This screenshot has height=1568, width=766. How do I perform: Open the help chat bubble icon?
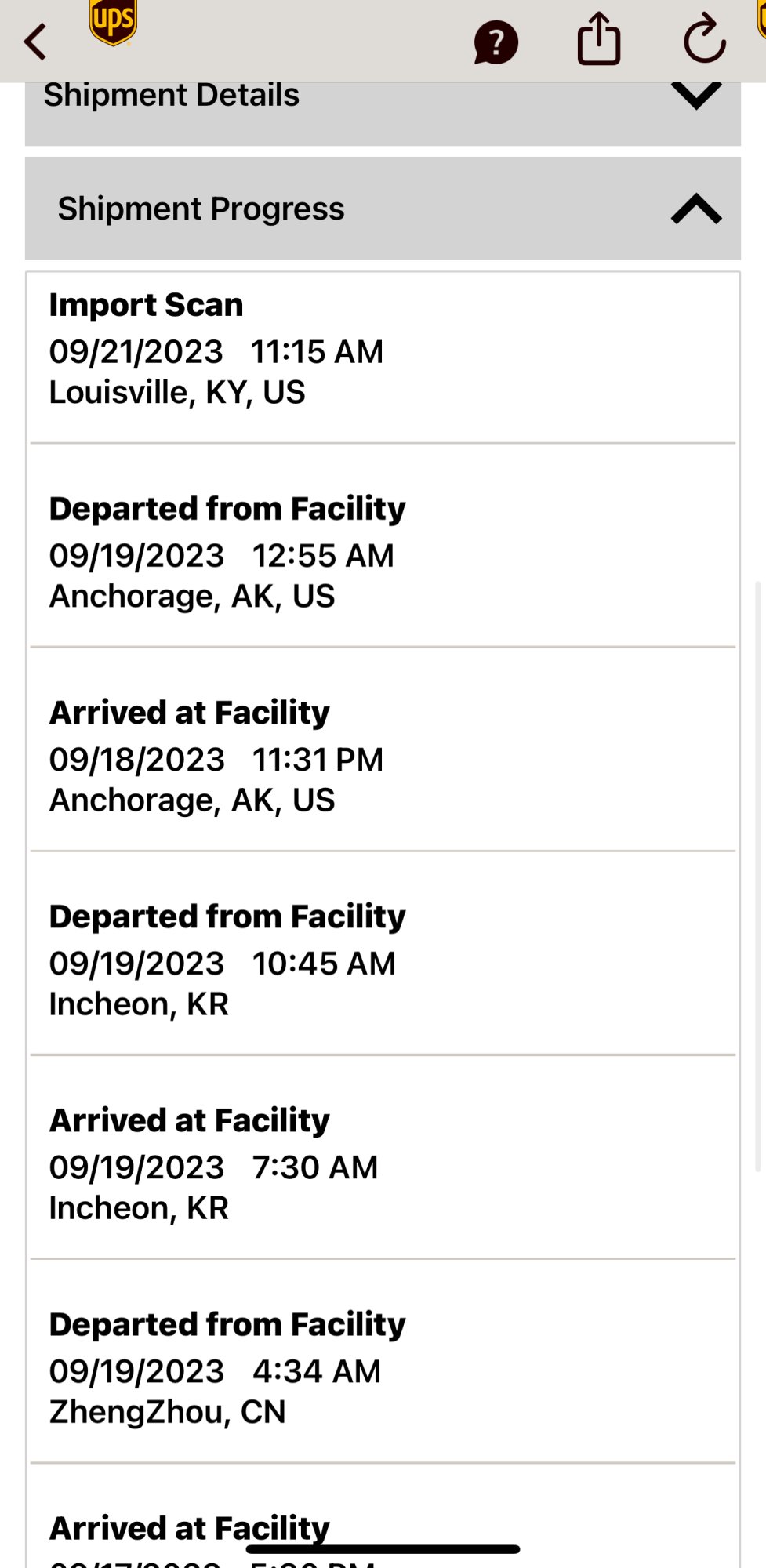[496, 42]
